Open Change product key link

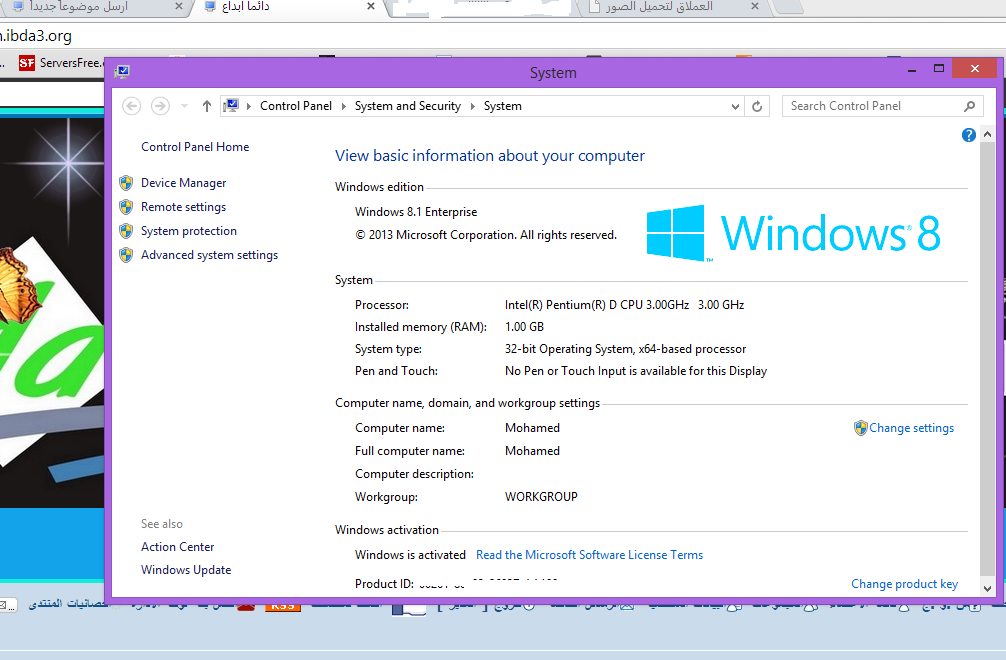coord(904,584)
